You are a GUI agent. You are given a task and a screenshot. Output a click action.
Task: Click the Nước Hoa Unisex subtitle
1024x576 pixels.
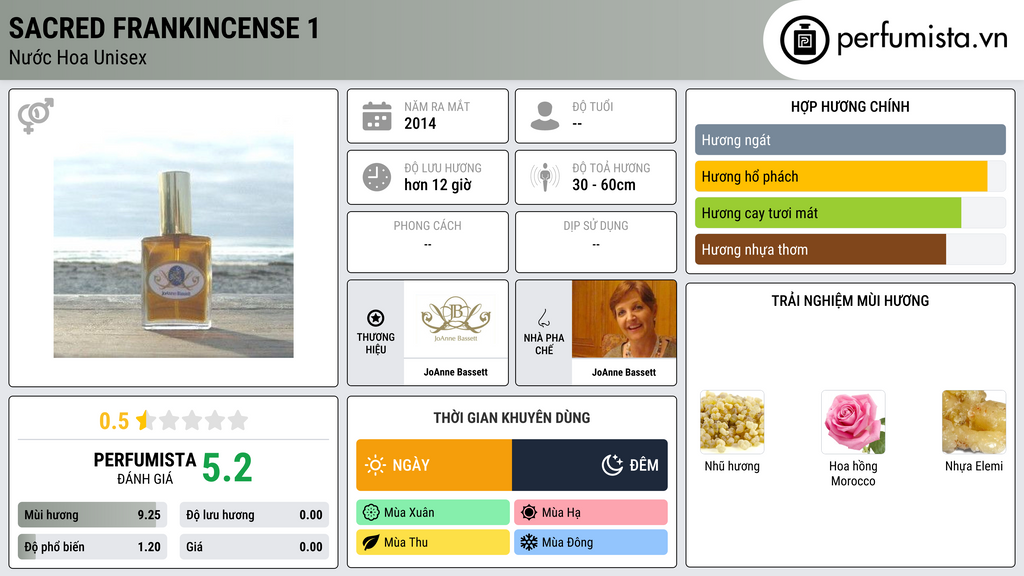78,57
